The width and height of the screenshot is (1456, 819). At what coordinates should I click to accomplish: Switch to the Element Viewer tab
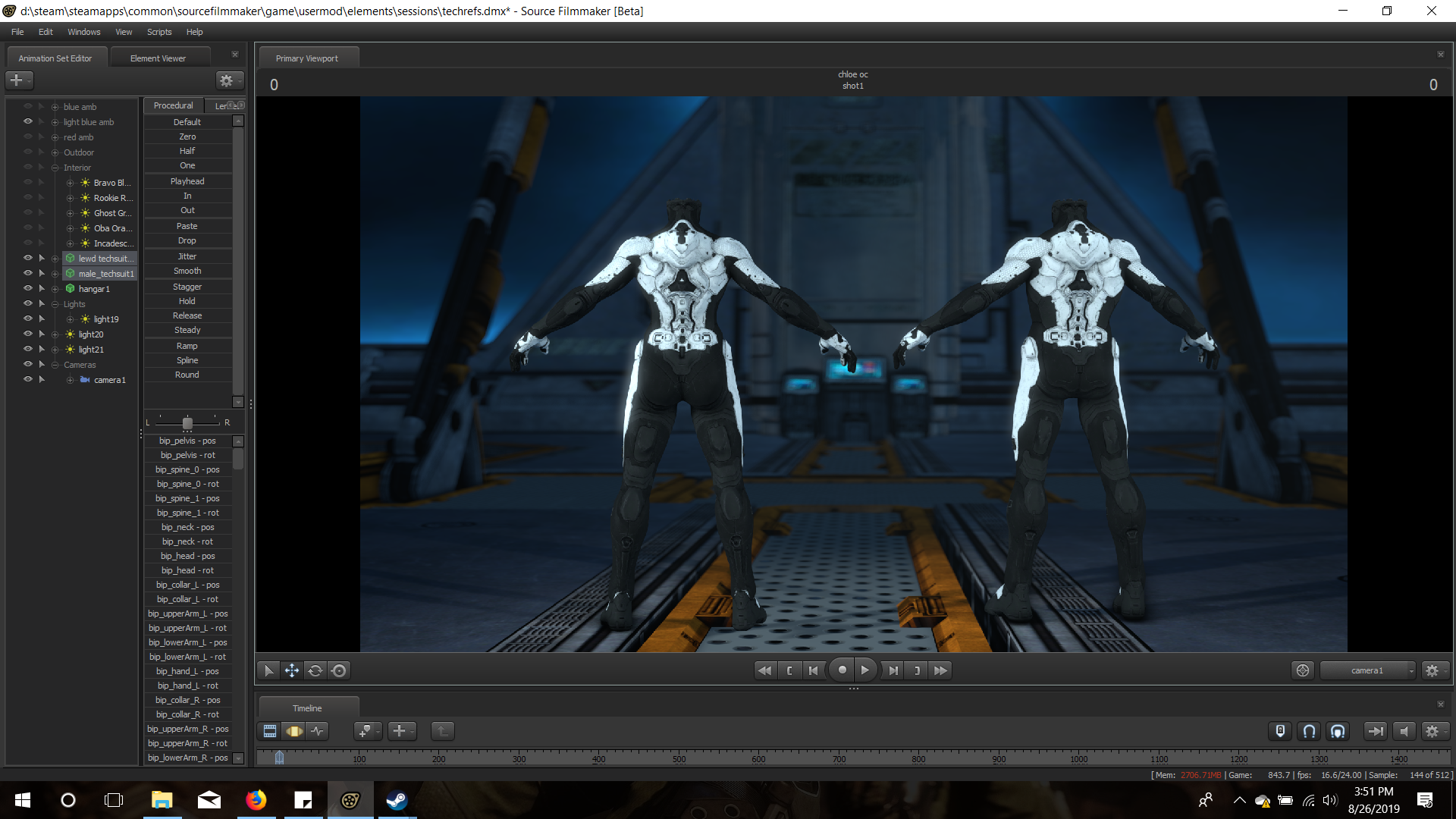[158, 58]
